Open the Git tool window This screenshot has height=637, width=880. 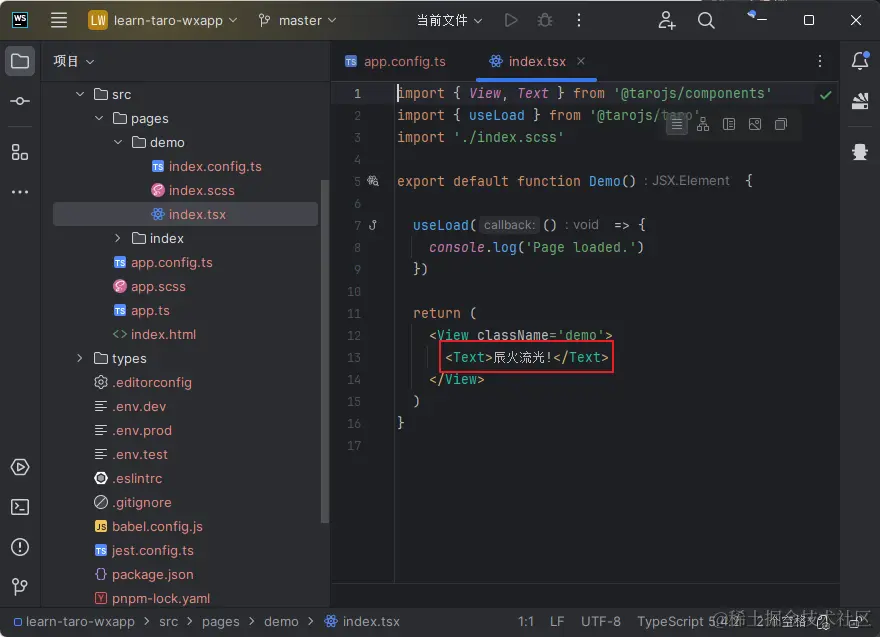point(20,586)
